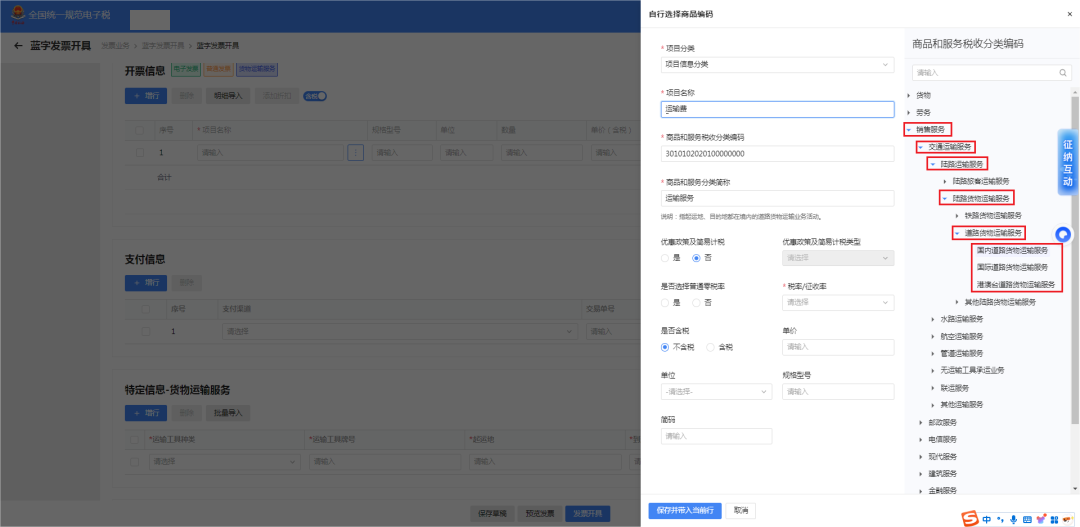1080x527 pixels.
Task: Click the 增行 button under 支付信息
Action: pyautogui.click(x=146, y=283)
